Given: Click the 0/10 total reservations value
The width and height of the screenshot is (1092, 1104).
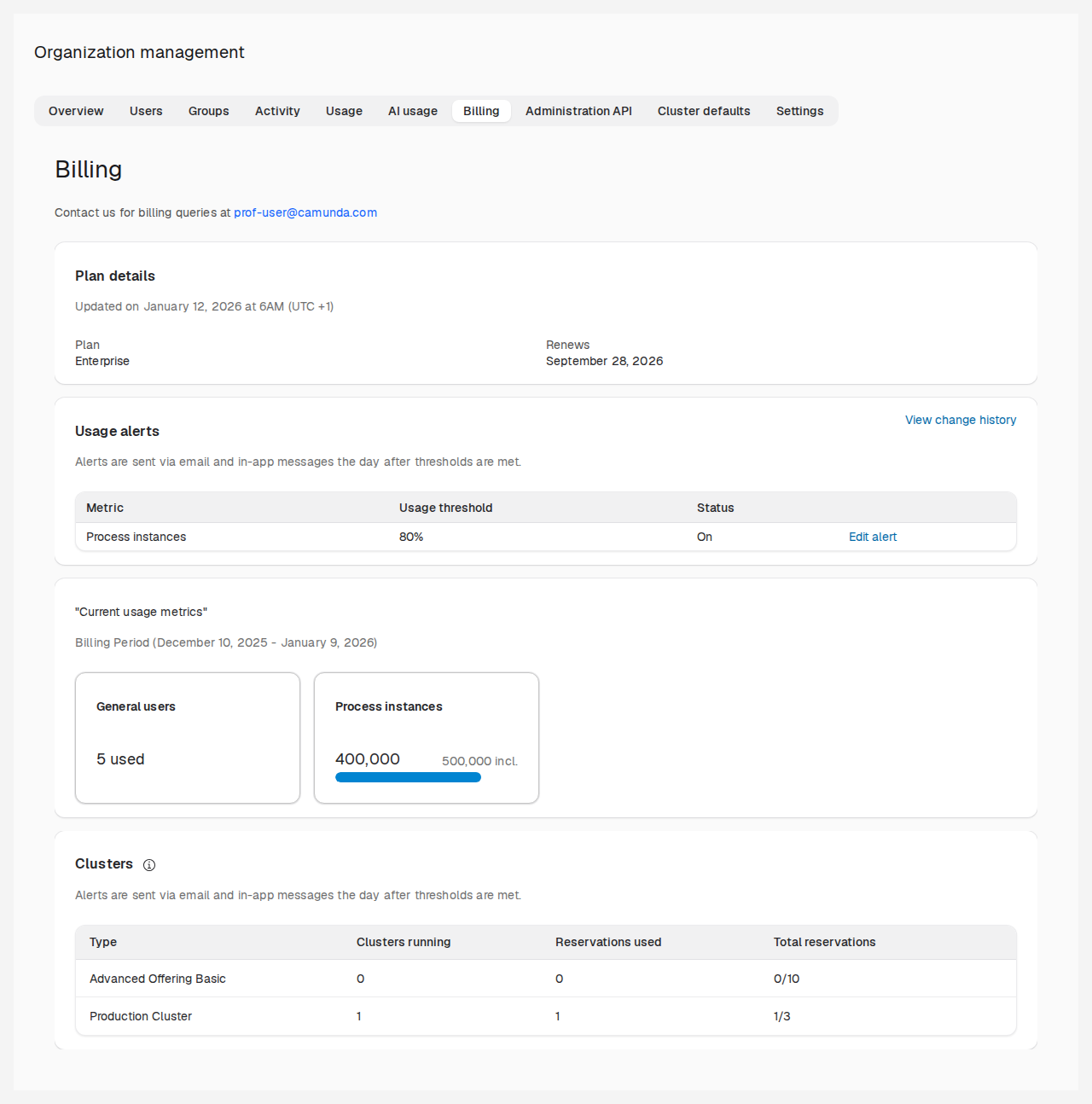Looking at the screenshot, I should tap(787, 979).
